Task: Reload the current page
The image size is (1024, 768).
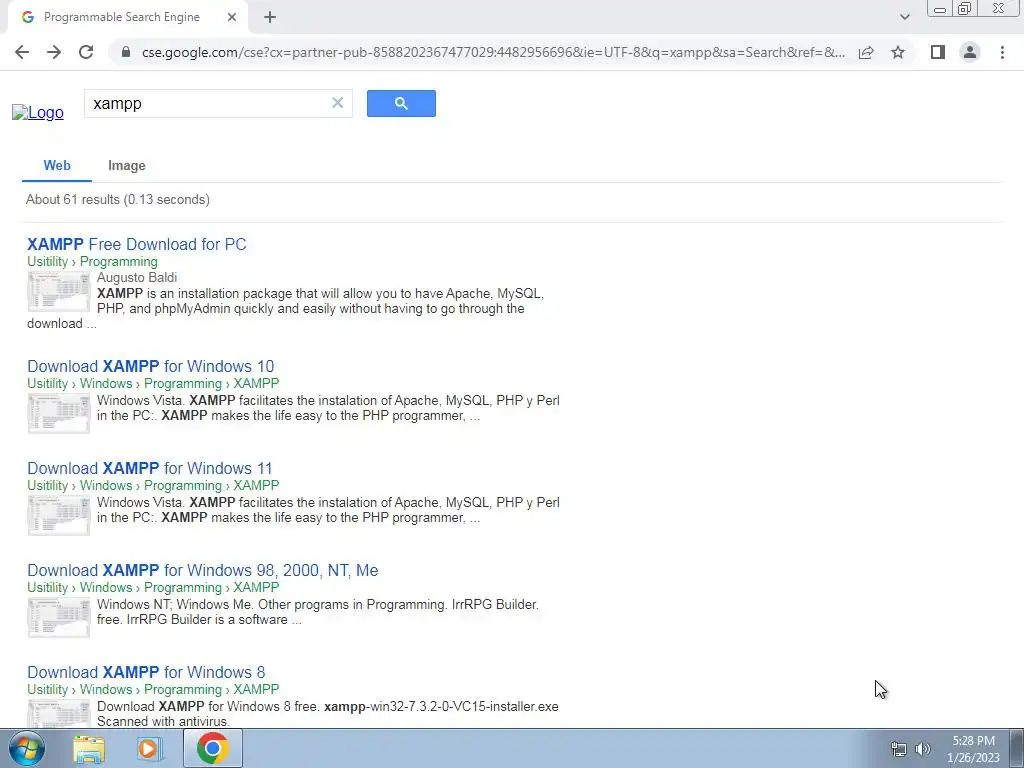Action: pyautogui.click(x=86, y=52)
